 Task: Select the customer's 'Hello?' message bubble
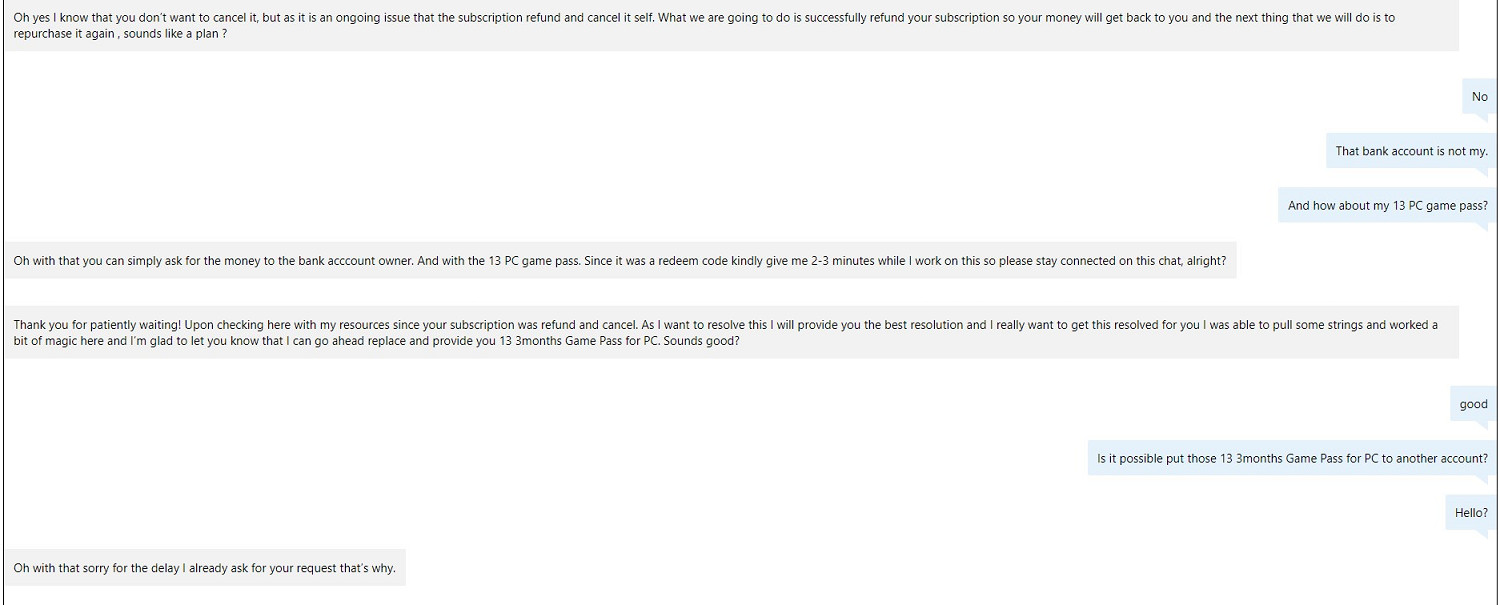pos(1471,512)
